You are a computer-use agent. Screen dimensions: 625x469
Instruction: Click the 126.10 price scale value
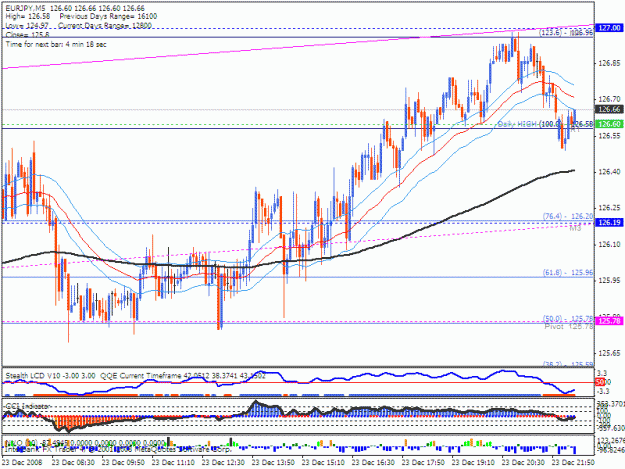[609, 244]
